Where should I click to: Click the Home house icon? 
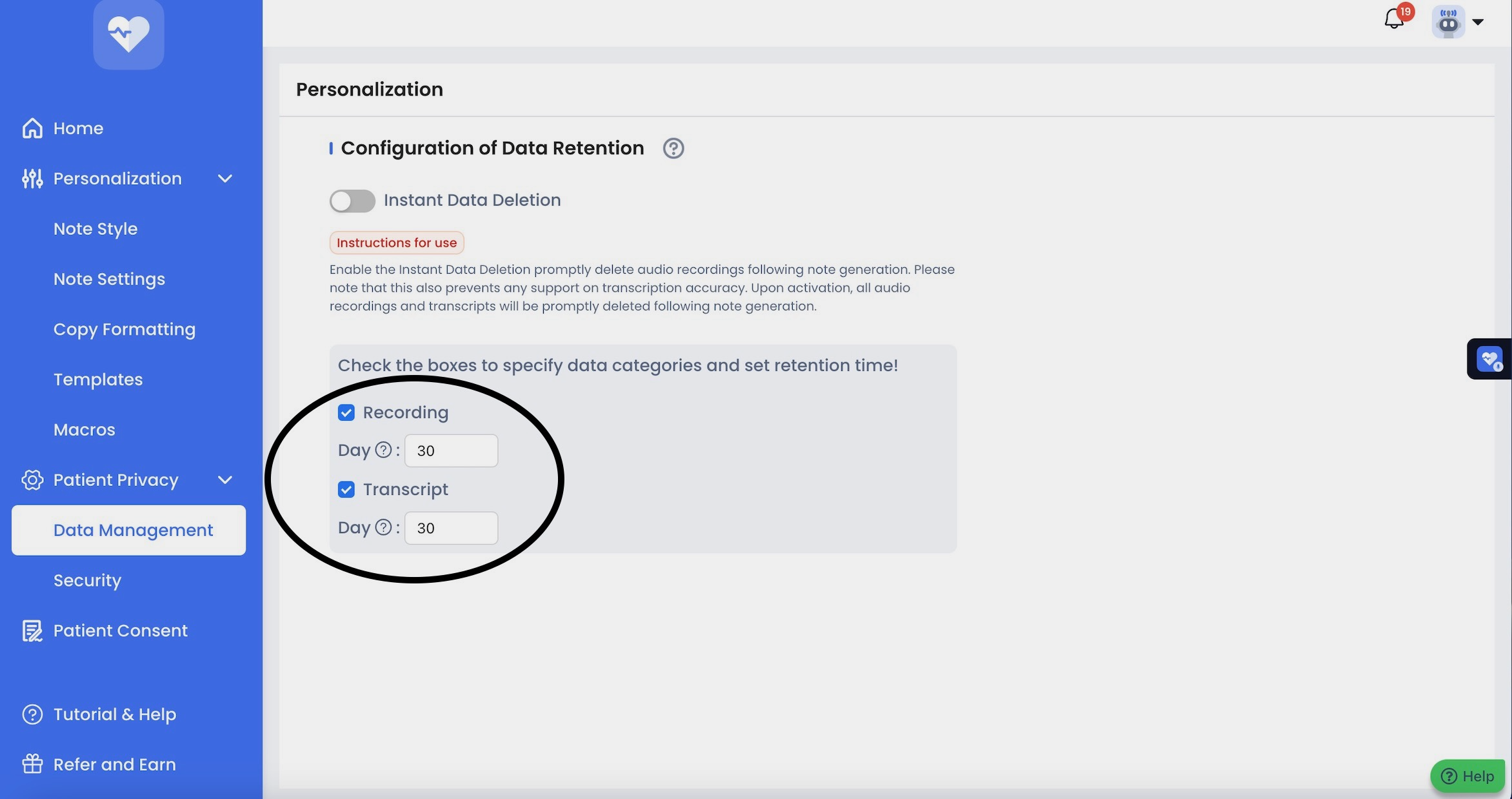coord(32,128)
